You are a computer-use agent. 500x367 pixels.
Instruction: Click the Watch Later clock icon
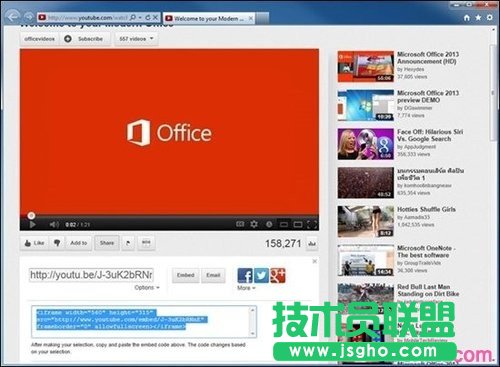coord(269,224)
